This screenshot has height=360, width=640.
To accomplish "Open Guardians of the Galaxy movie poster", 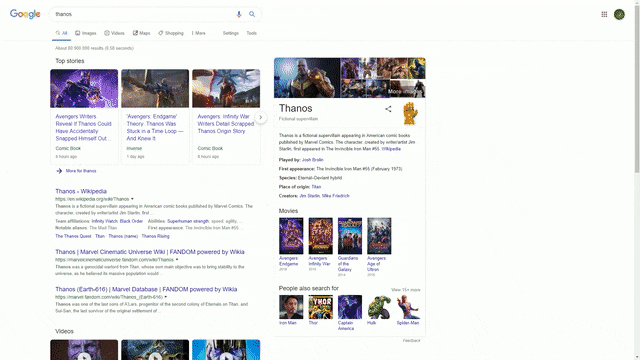I will 350,236.
